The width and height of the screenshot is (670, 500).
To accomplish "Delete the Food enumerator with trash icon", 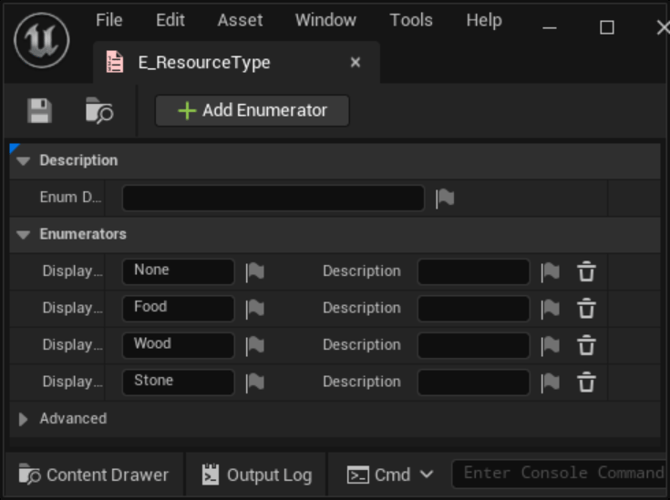I will pos(587,308).
